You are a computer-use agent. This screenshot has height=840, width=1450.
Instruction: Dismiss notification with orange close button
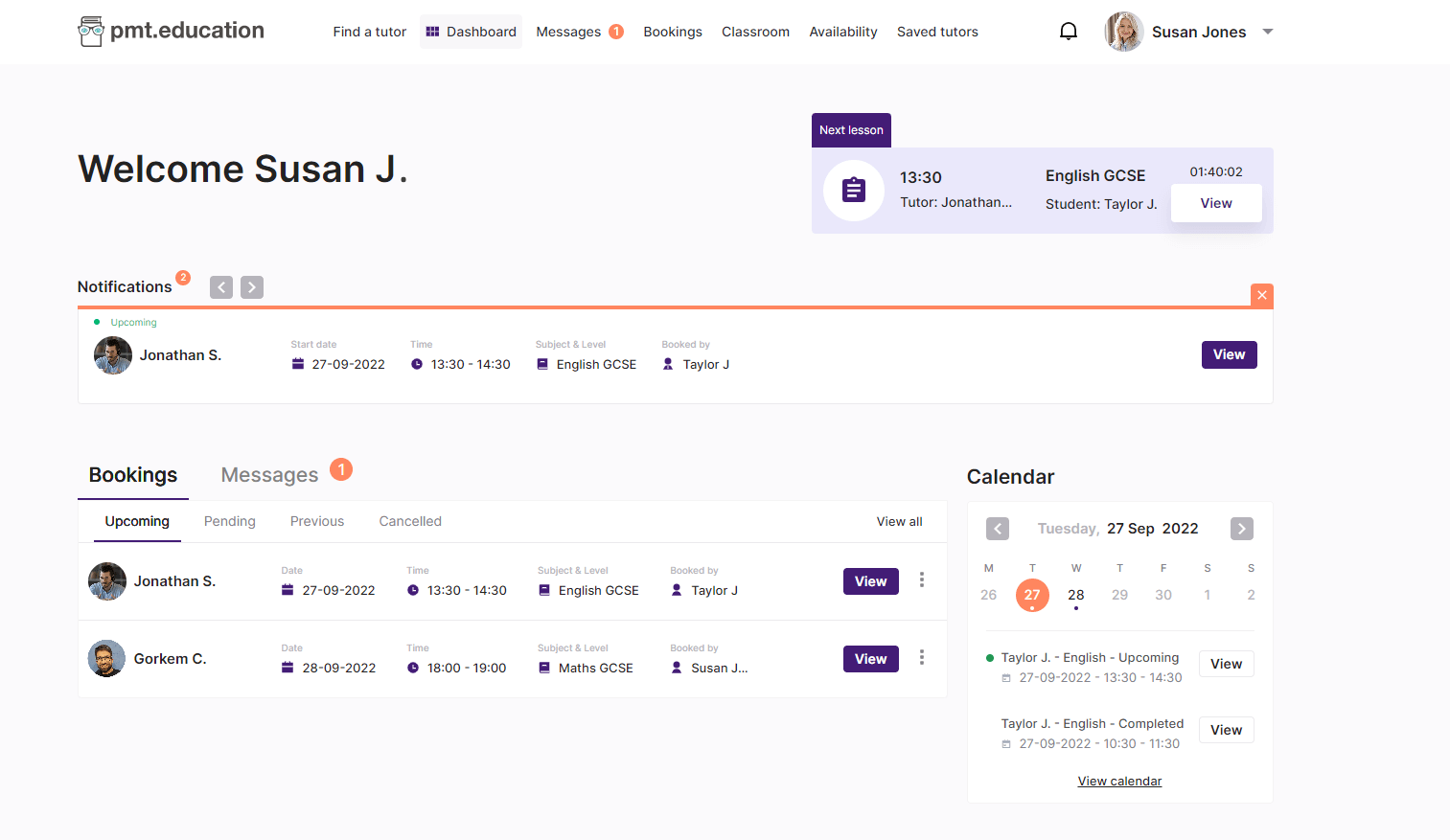1261,295
